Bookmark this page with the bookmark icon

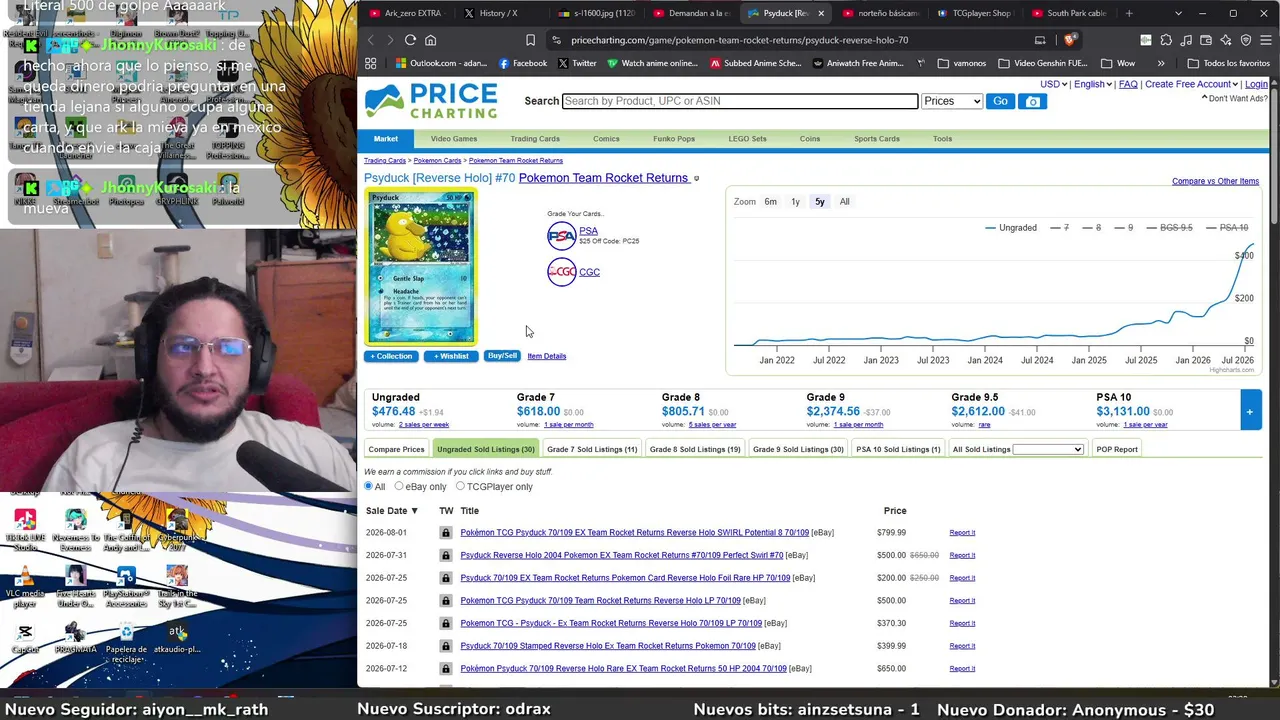click(530, 40)
